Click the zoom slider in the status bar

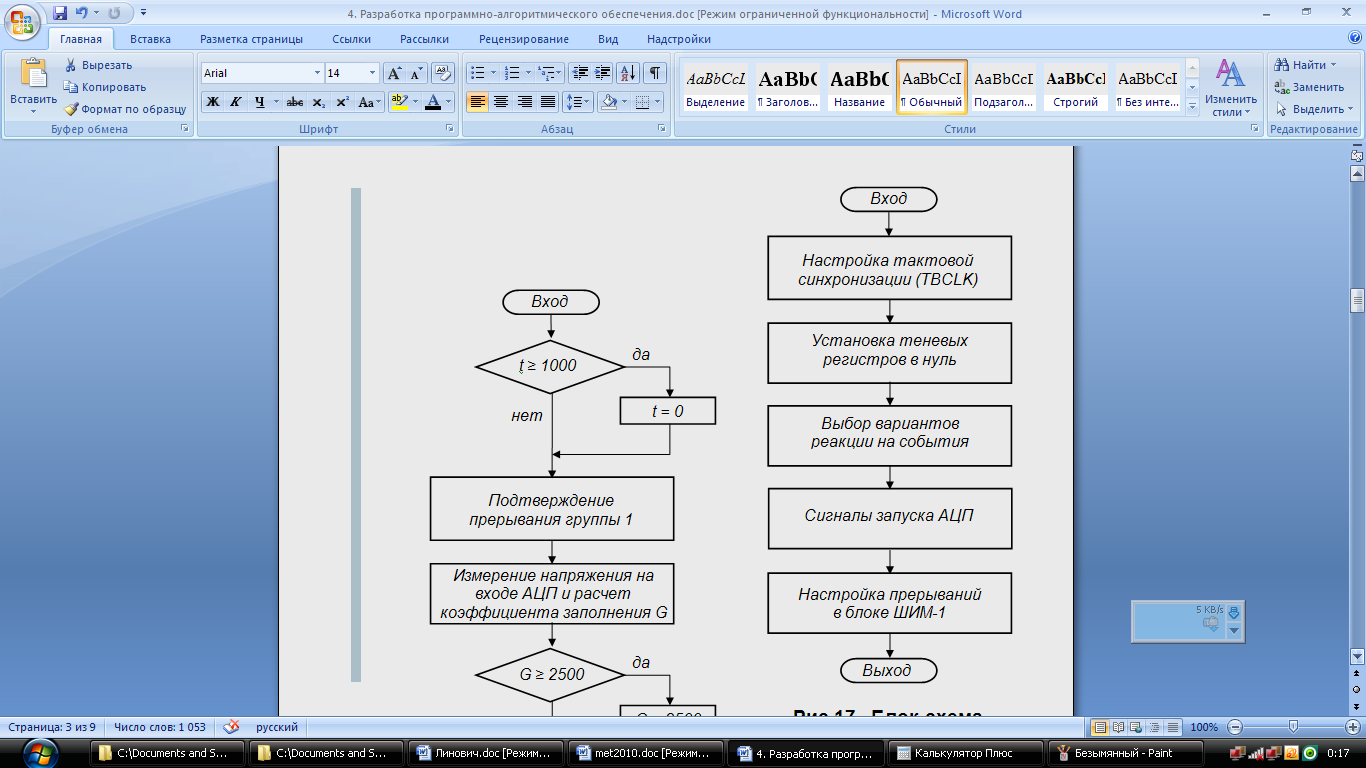point(1293,727)
